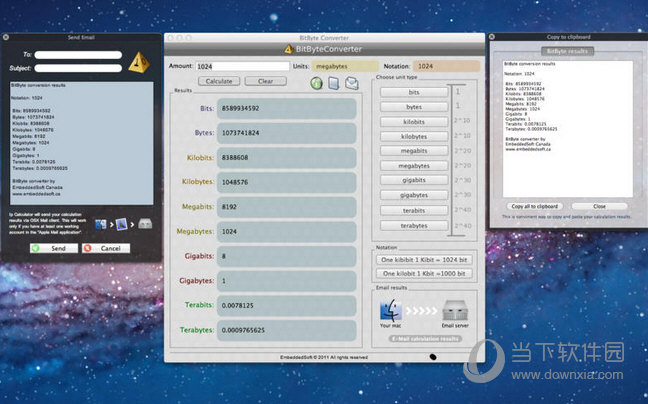This screenshot has width=648, height=404.
Task: Select the bits unit type
Action: coord(414,93)
